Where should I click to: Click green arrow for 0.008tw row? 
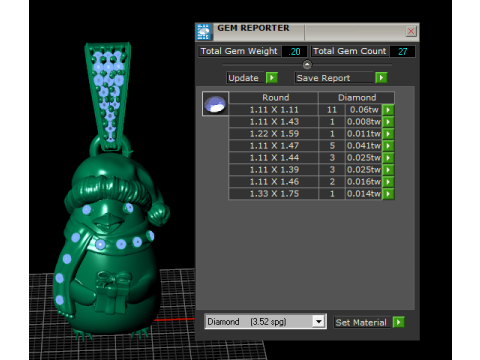tap(388, 122)
